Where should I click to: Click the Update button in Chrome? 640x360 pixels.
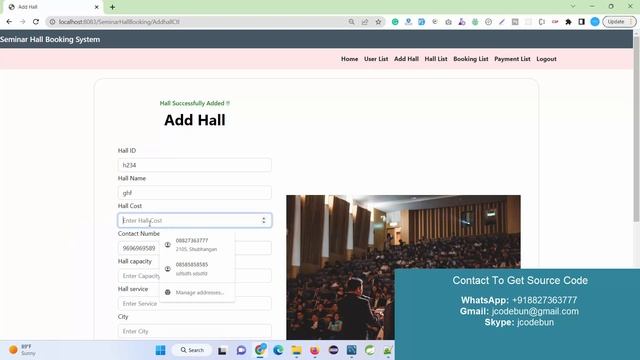(x=619, y=22)
